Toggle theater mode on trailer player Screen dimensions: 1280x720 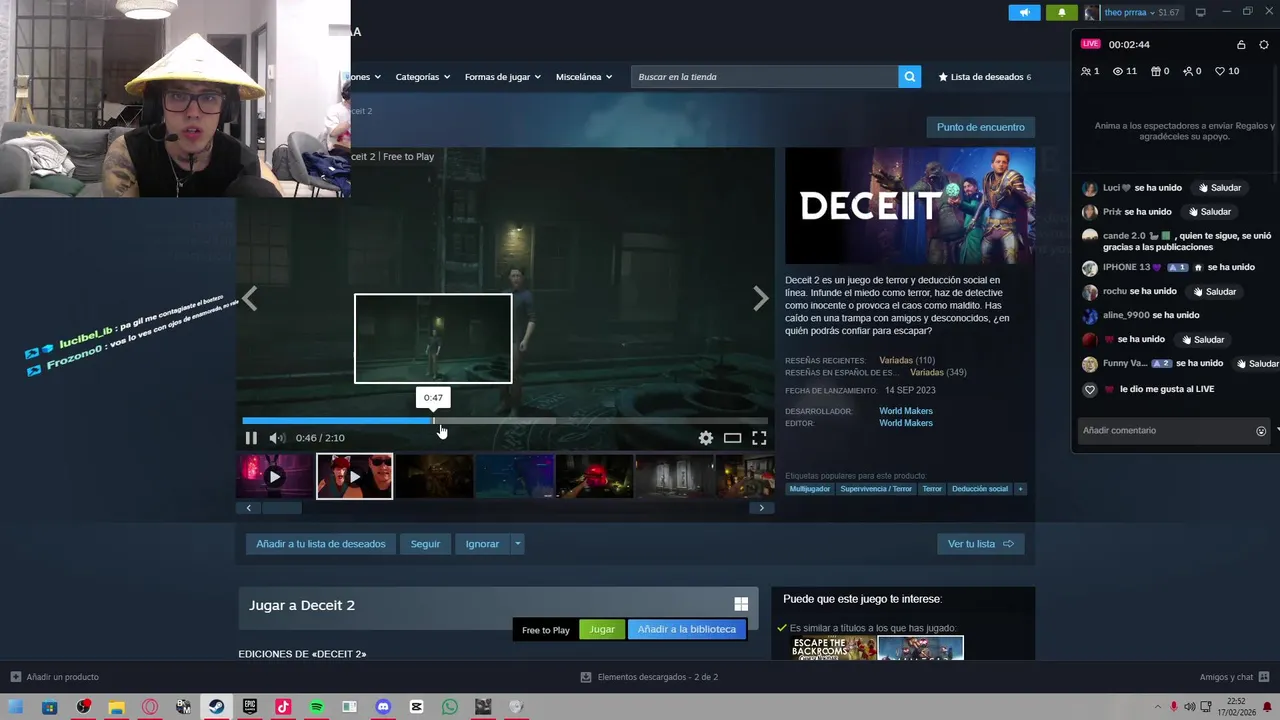coord(732,438)
